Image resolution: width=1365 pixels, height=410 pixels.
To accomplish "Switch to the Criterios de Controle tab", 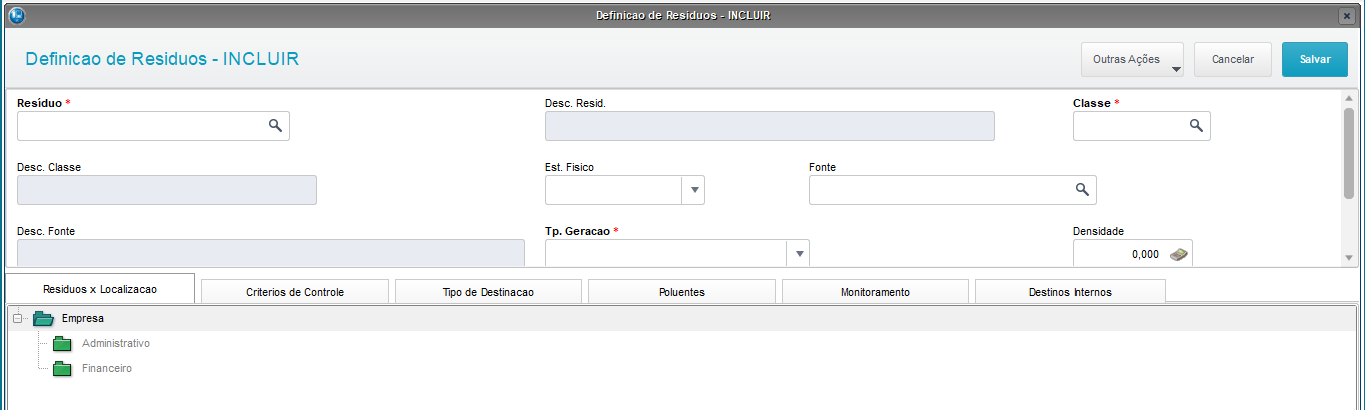I will [x=295, y=292].
